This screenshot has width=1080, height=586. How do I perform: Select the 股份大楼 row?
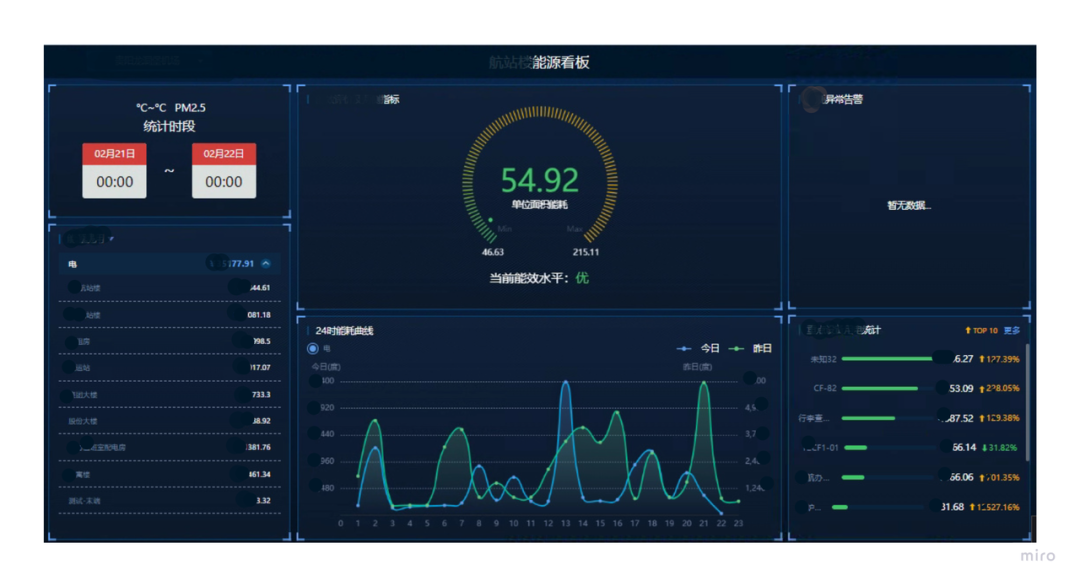pos(169,421)
